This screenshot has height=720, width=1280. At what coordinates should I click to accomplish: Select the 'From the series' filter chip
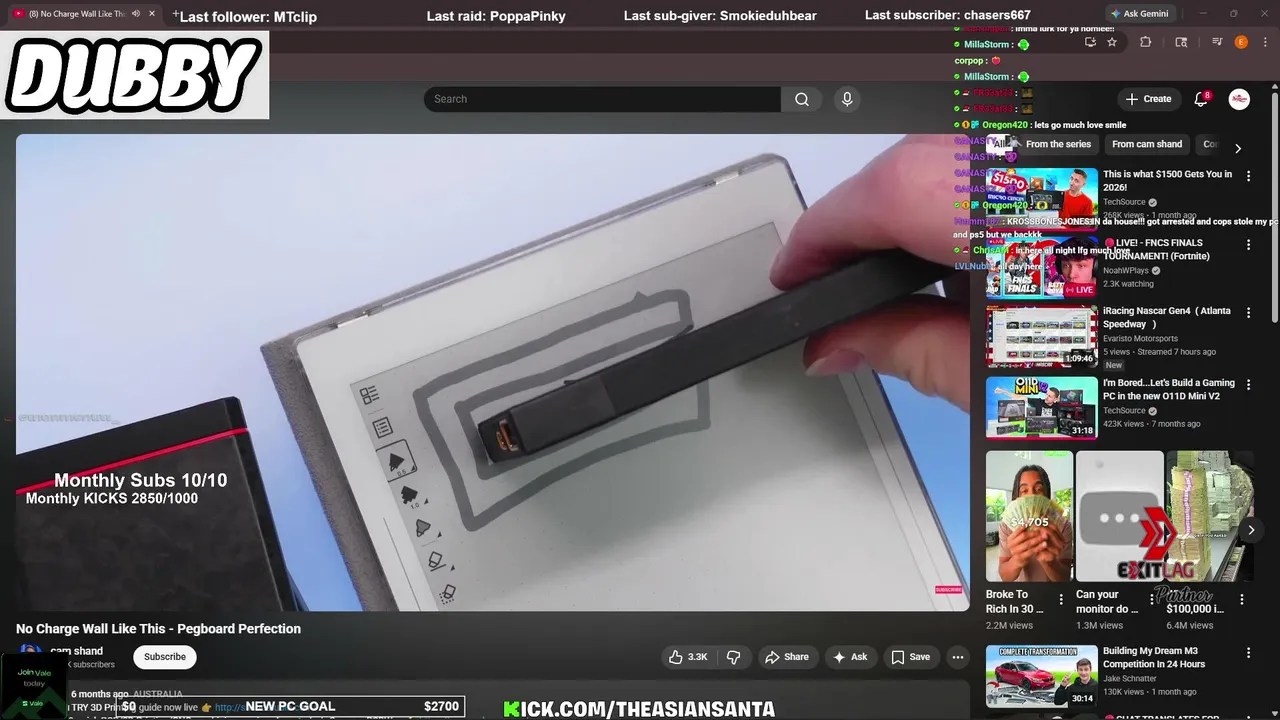(1058, 144)
